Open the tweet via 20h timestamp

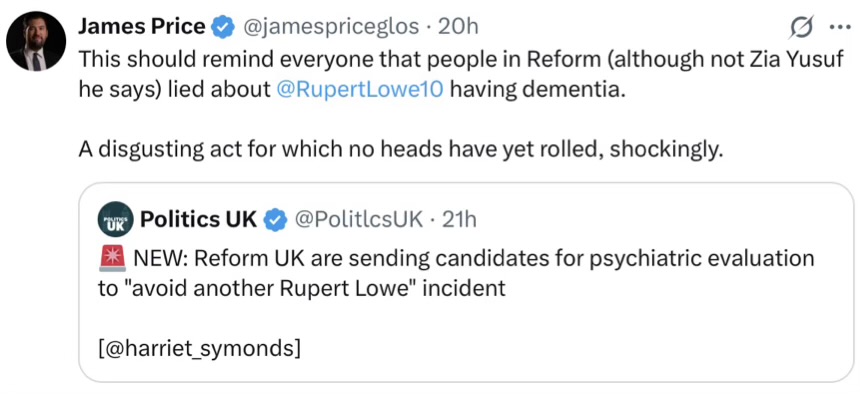pos(459,26)
